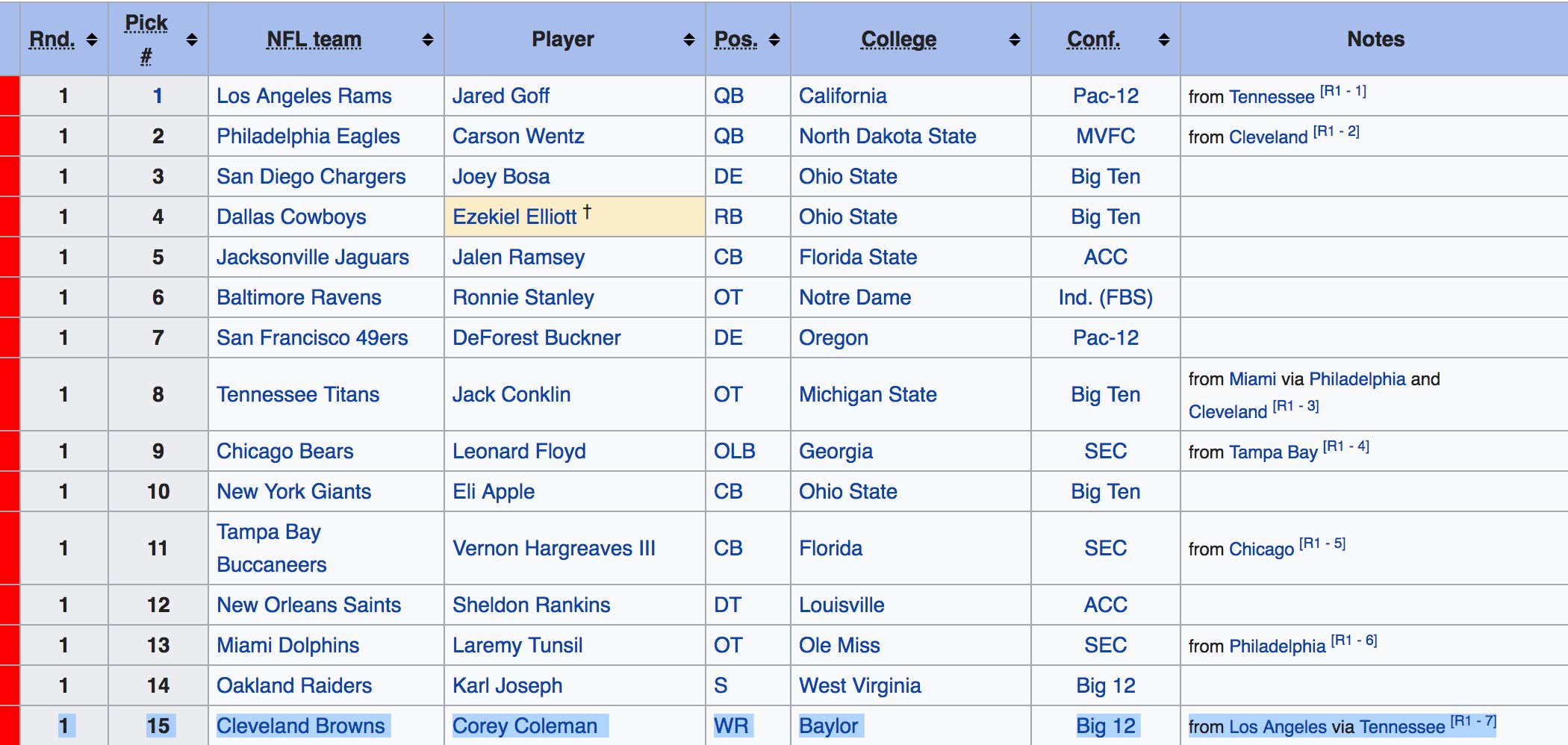Open the Los Angeles Rams link
The height and width of the screenshot is (745, 1568).
pyautogui.click(x=304, y=96)
